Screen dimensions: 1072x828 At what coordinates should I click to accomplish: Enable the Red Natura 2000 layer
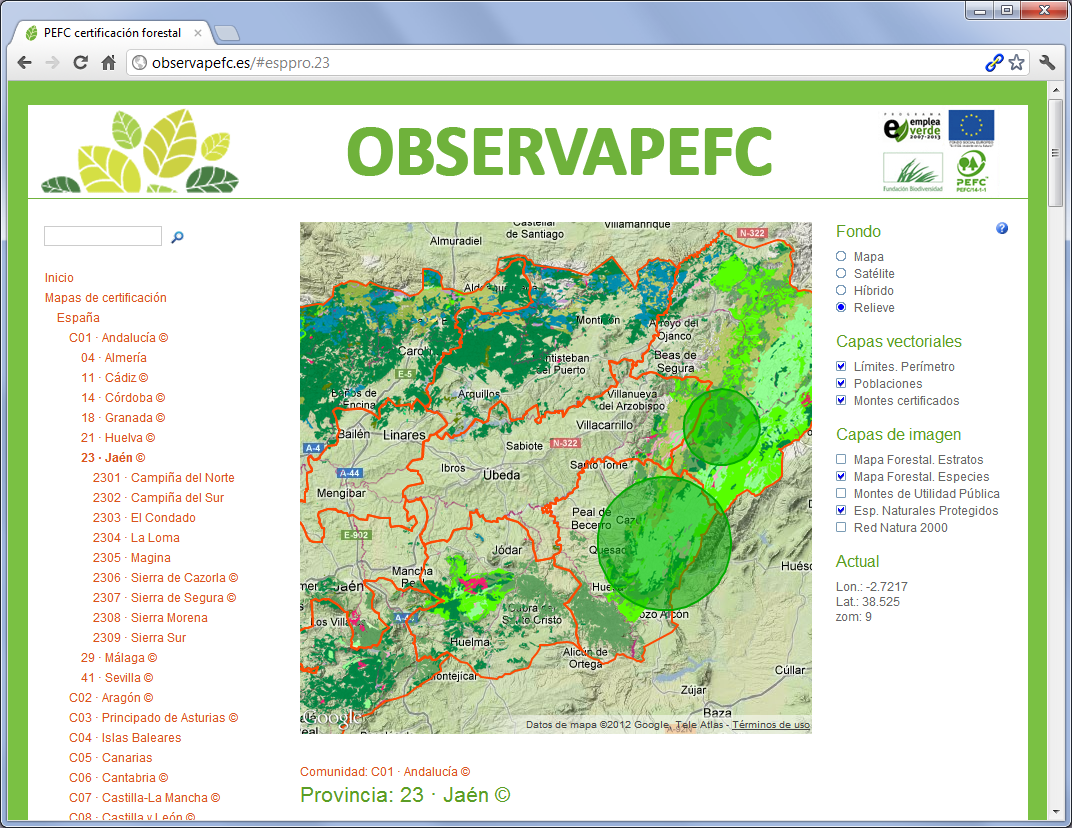(841, 528)
